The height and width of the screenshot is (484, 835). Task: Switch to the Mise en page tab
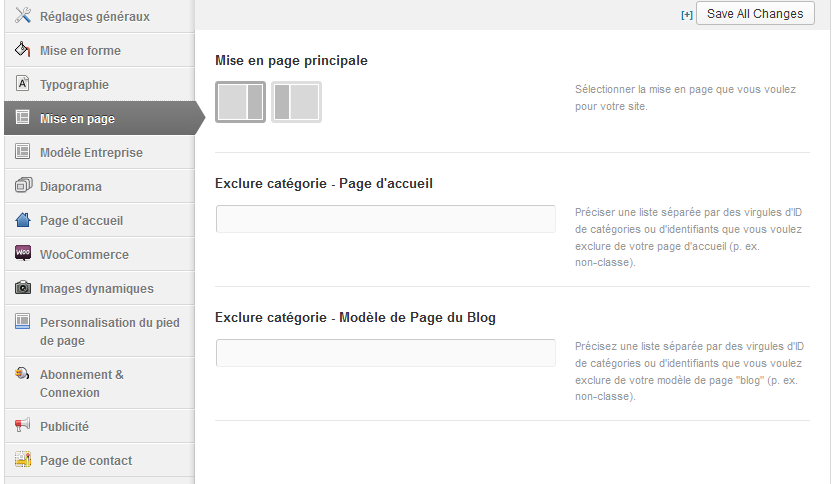(x=77, y=119)
